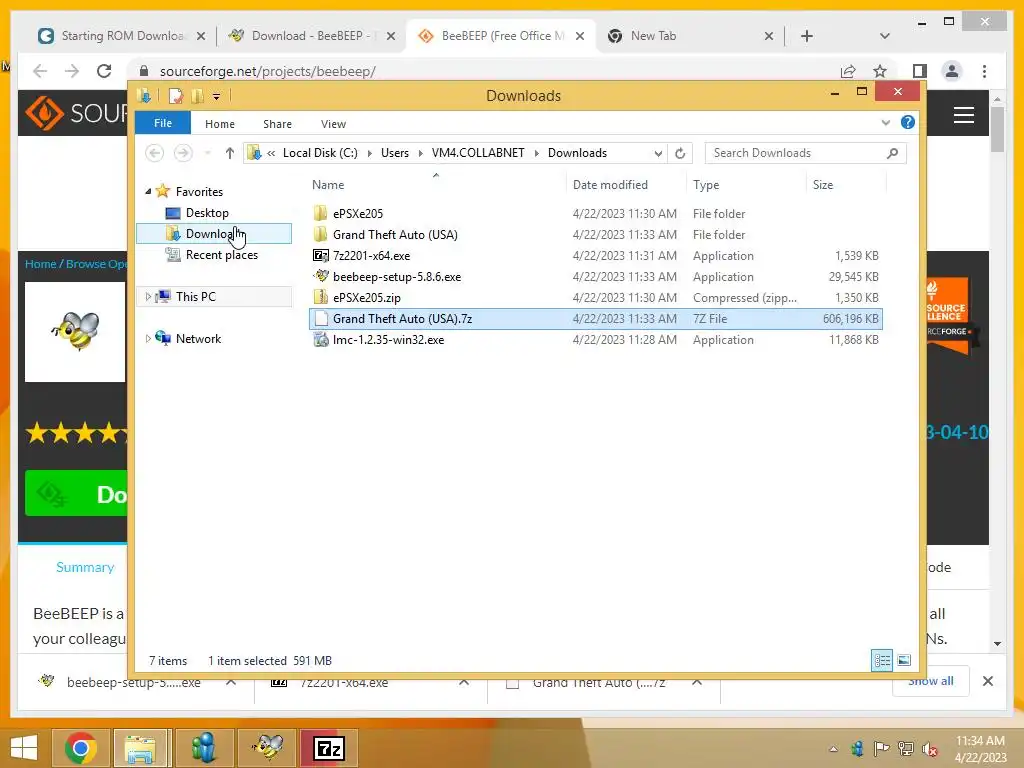The height and width of the screenshot is (768, 1024).
Task: Open Action Center flag icon
Action: point(881,749)
